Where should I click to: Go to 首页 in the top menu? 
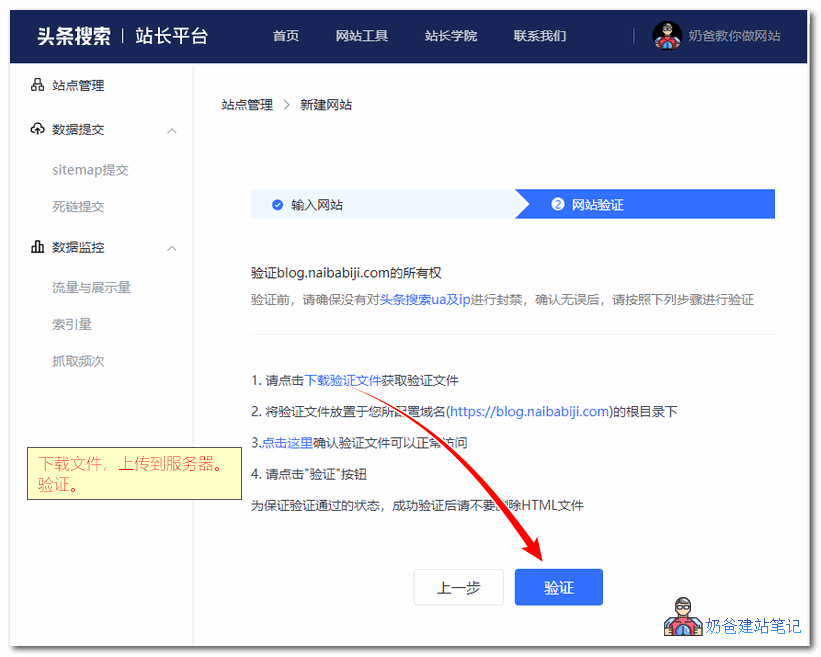point(285,36)
